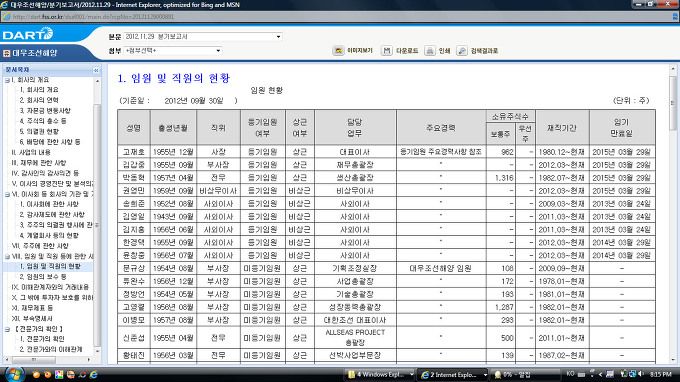
Task: Open the 2. 회사의 연혁 section
Action: pos(39,100)
